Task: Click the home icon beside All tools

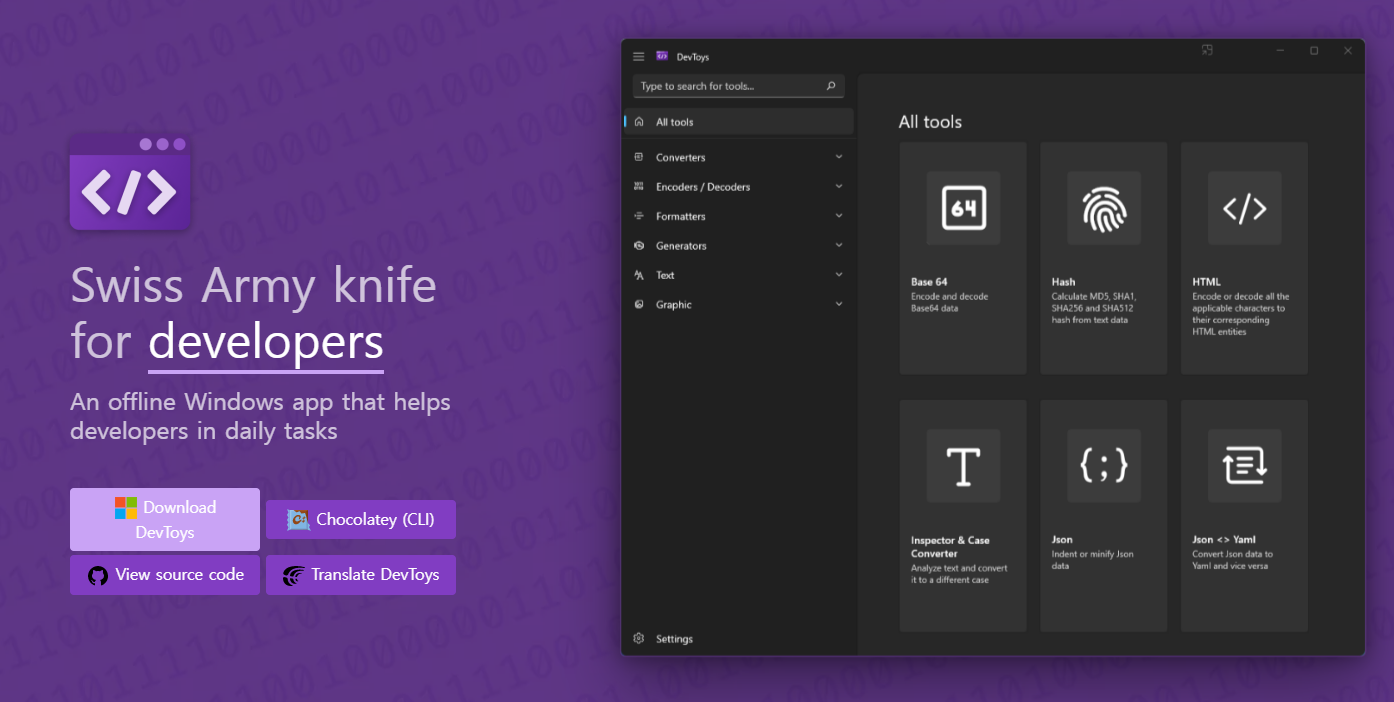Action: [639, 122]
